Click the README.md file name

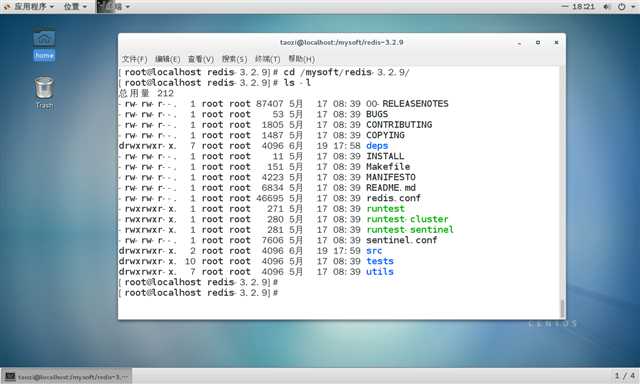tap(391, 188)
